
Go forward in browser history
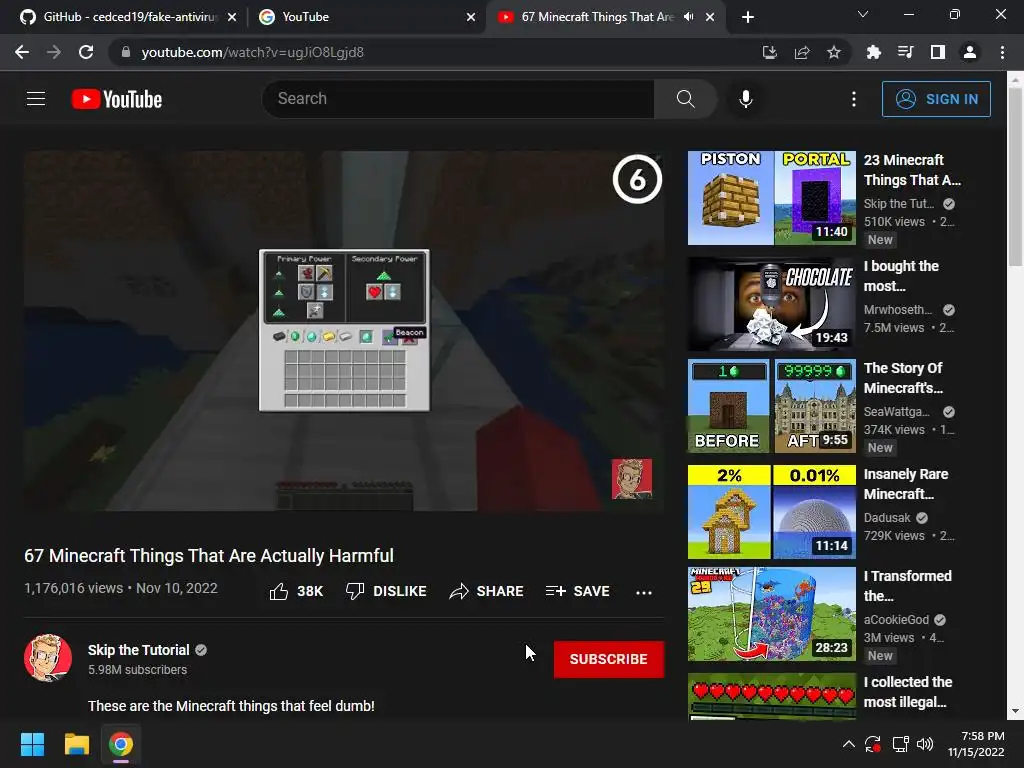[x=54, y=52]
